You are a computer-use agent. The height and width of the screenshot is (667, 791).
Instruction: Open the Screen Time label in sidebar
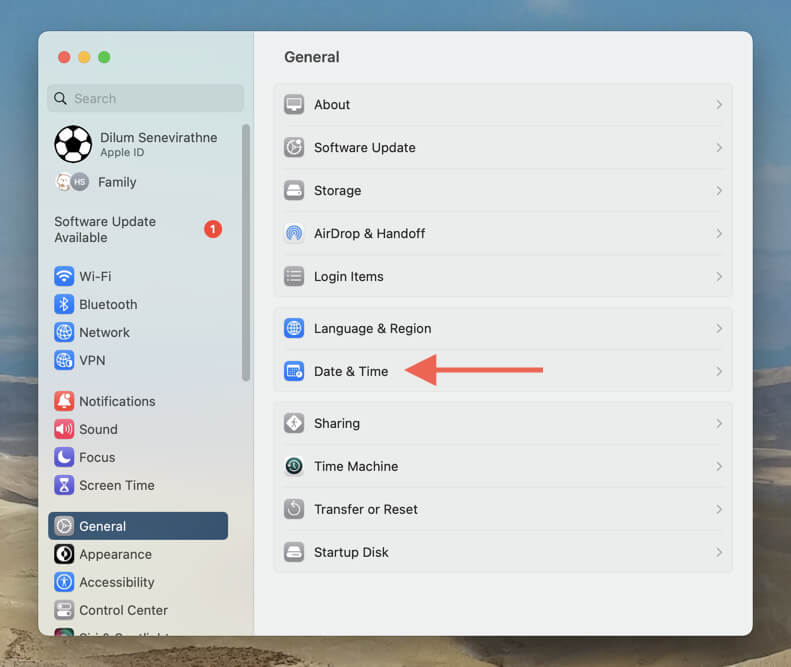(117, 485)
